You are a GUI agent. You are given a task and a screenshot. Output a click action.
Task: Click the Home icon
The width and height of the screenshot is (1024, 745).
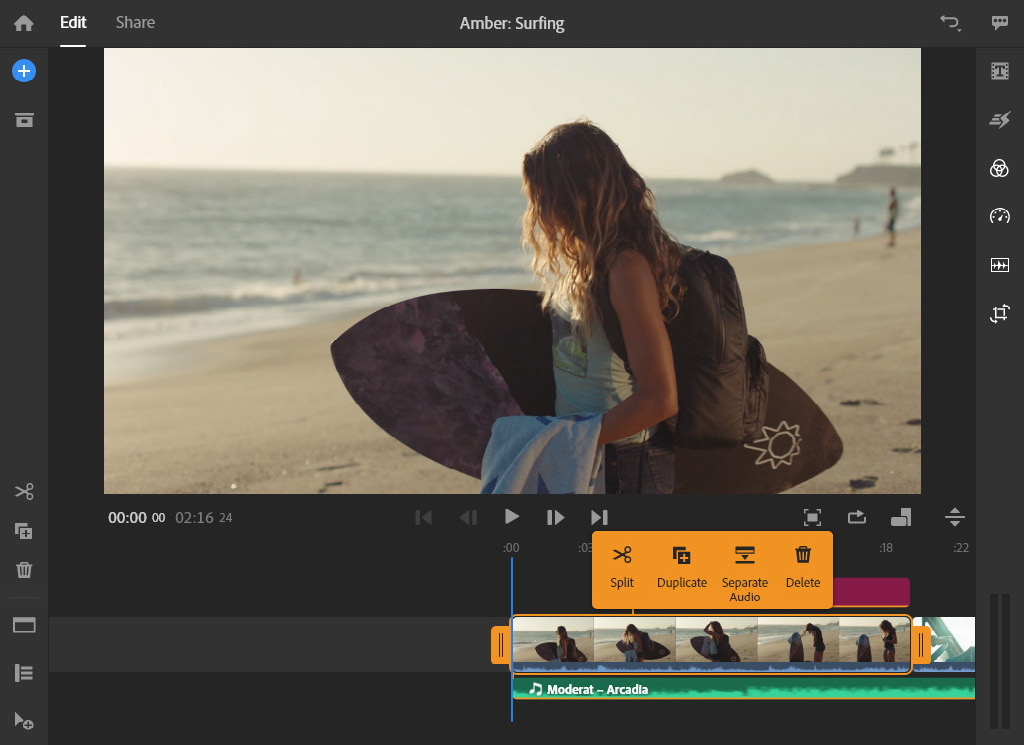tap(24, 23)
